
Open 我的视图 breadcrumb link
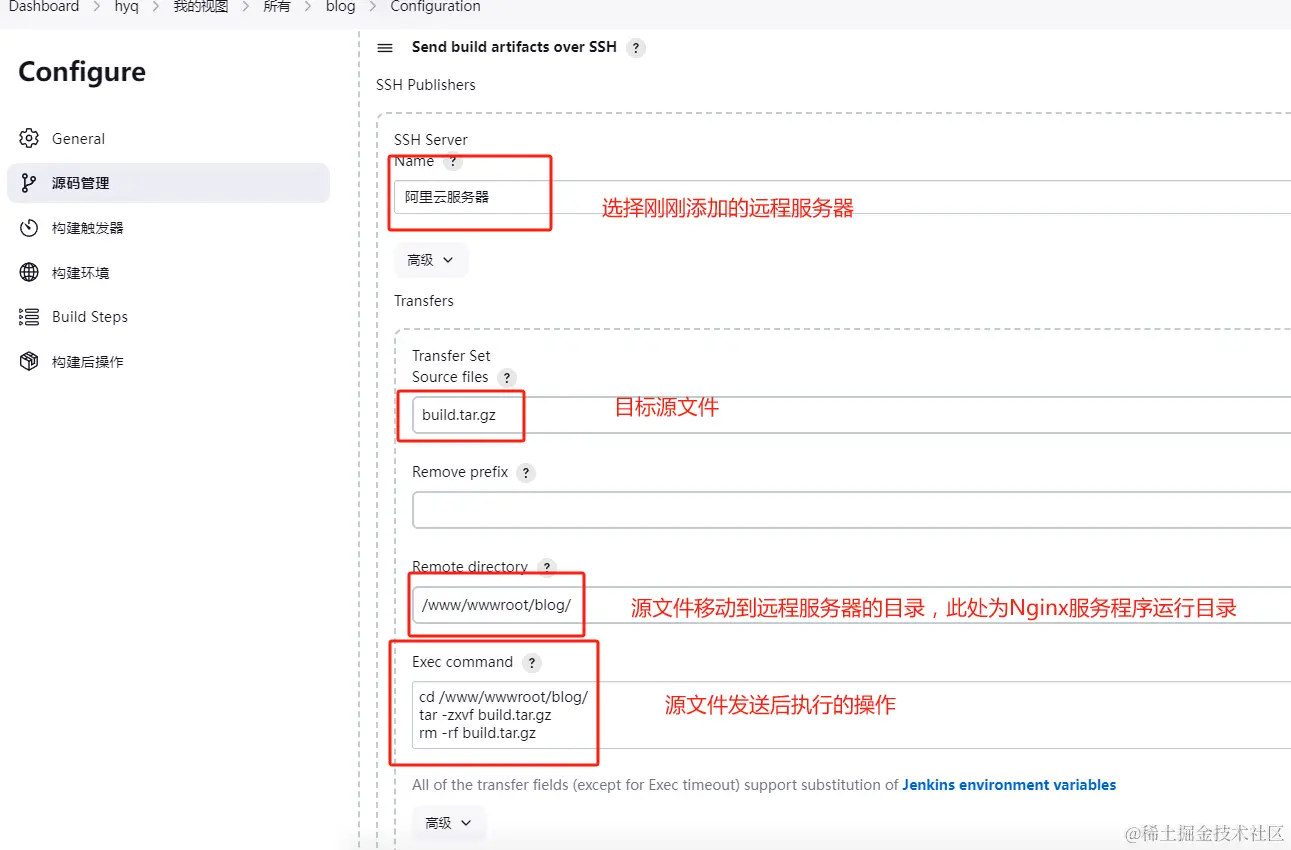tap(200, 7)
